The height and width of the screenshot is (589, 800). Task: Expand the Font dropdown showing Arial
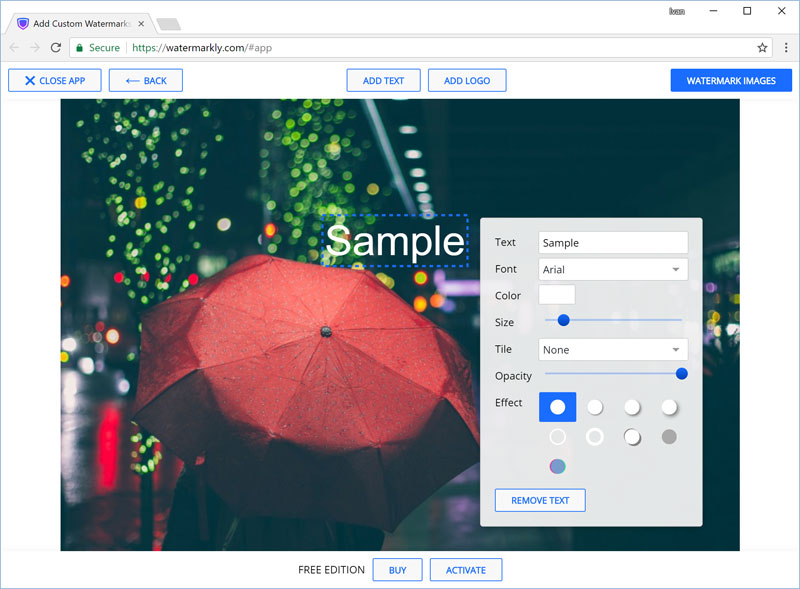tap(613, 269)
